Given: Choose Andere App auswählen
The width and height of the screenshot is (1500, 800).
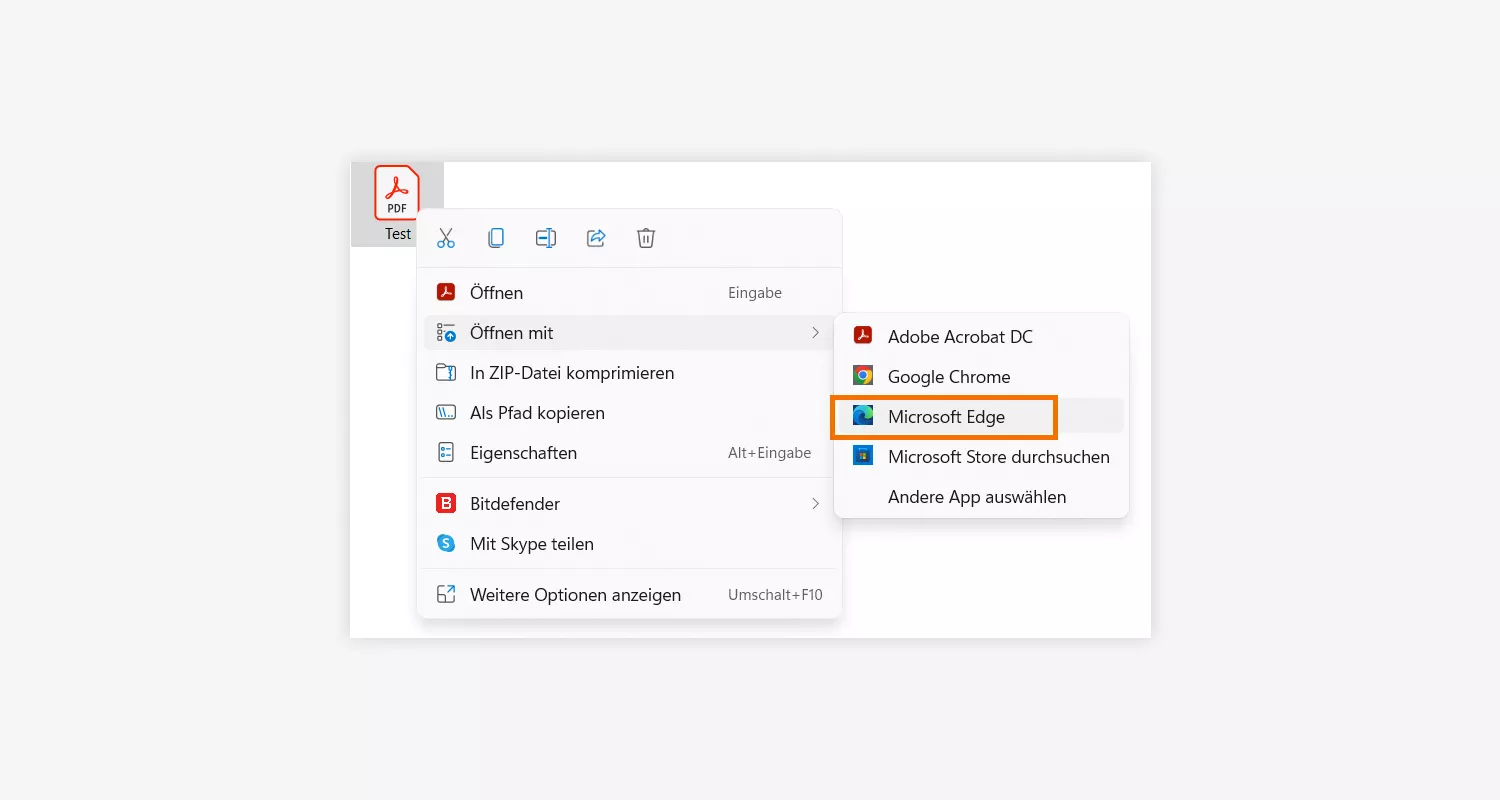Looking at the screenshot, I should [981, 497].
